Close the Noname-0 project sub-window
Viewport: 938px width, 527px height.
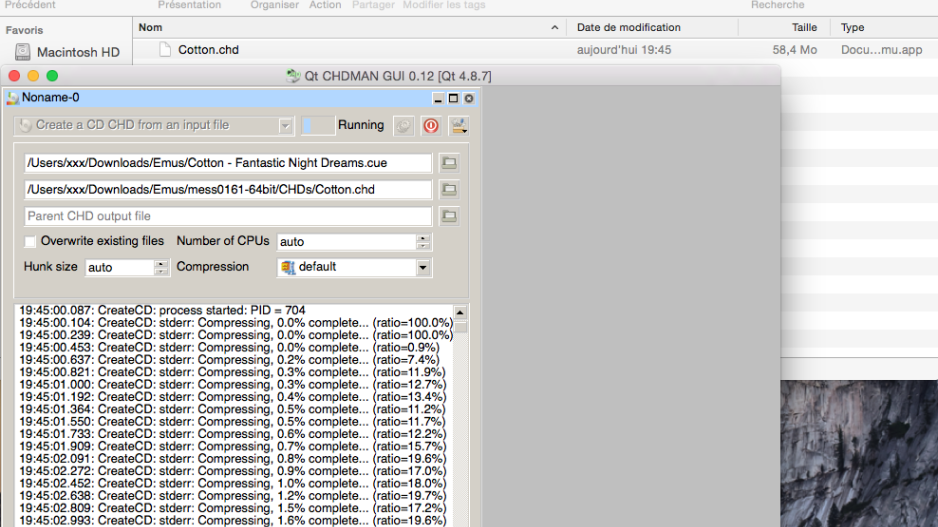469,99
